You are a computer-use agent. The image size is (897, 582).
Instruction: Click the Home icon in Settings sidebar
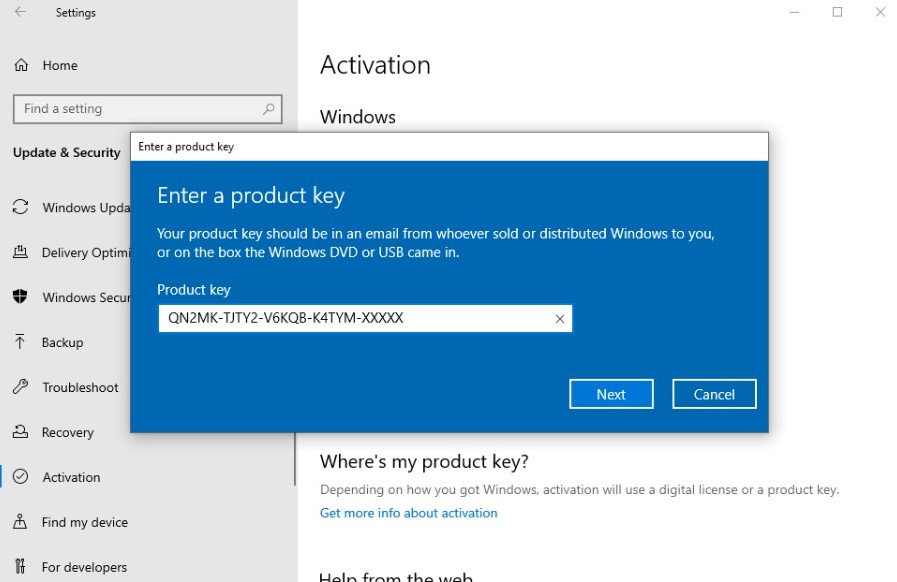pos(21,65)
